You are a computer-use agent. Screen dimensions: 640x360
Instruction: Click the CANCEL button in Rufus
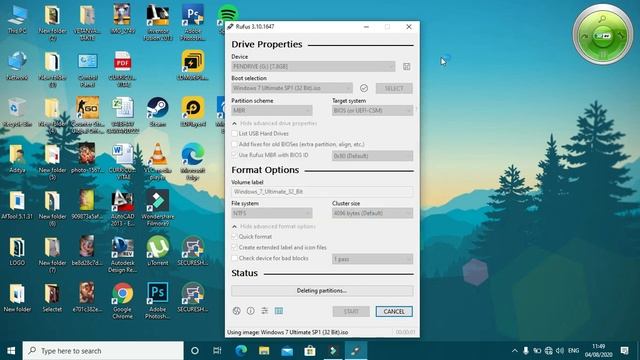[x=394, y=311]
